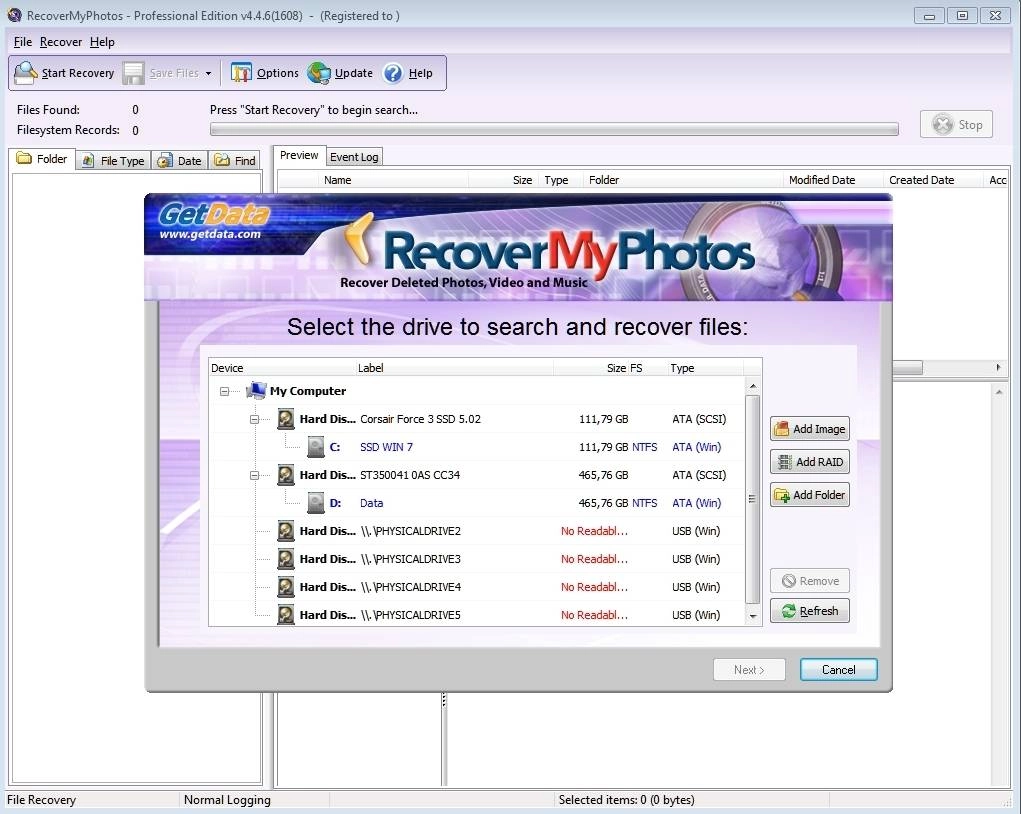Screen dimensions: 1021x814
Task: Click the Help question mark icon
Action: tap(393, 73)
